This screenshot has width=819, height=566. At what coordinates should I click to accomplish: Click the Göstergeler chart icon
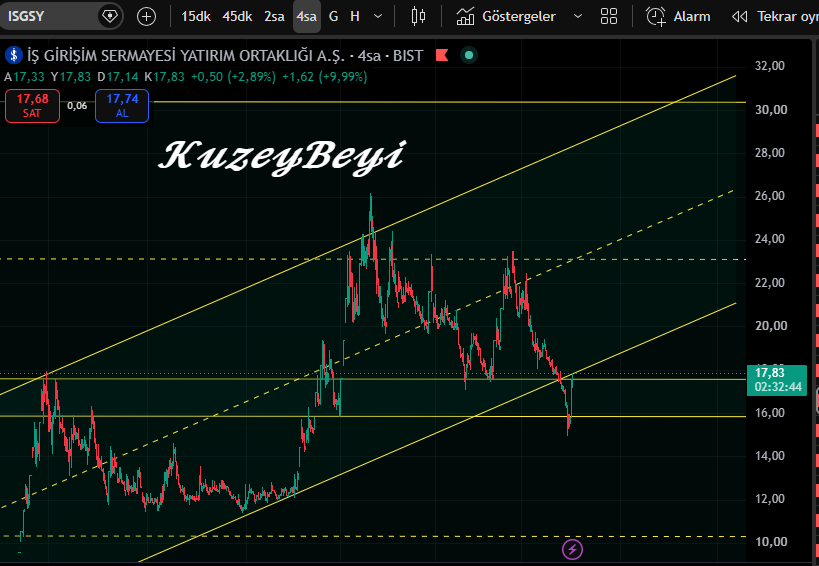[465, 17]
